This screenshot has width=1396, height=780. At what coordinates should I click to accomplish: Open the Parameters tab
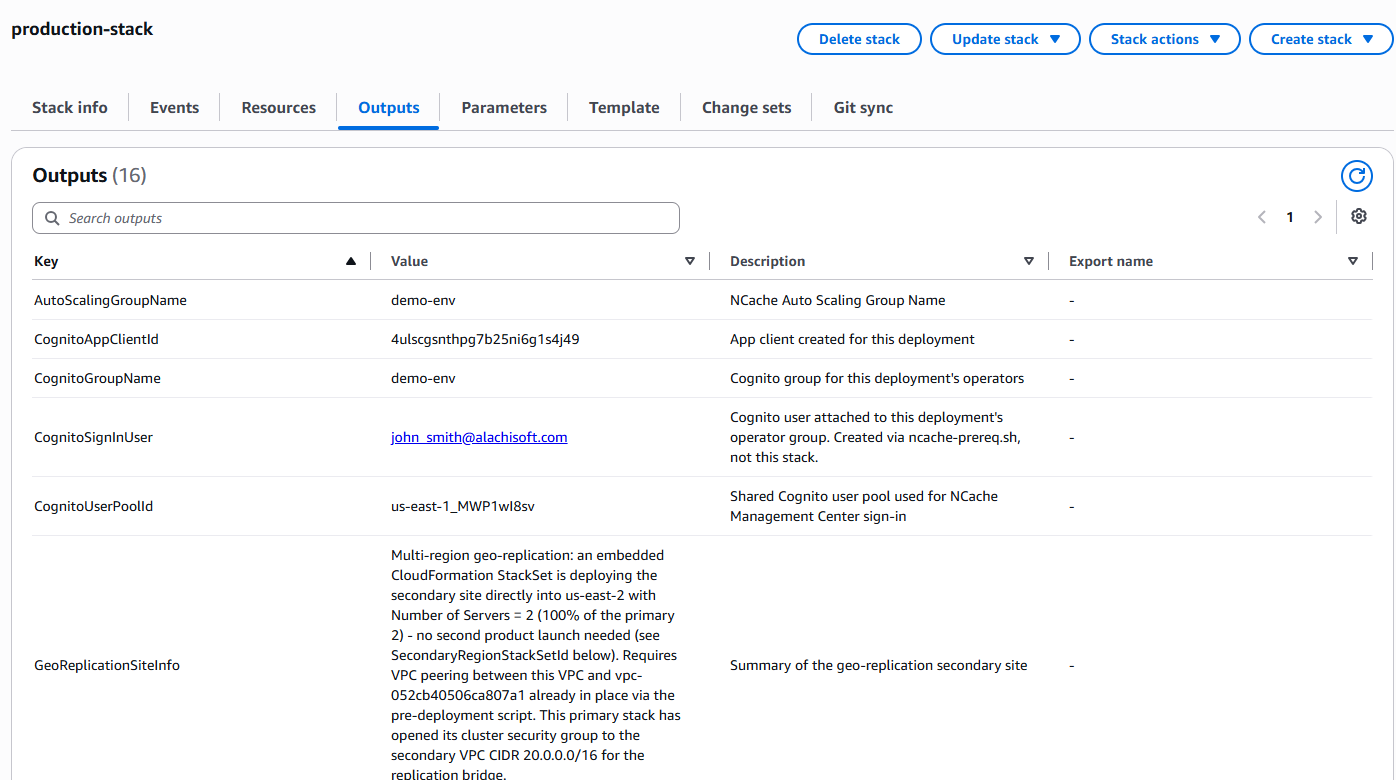[504, 108]
